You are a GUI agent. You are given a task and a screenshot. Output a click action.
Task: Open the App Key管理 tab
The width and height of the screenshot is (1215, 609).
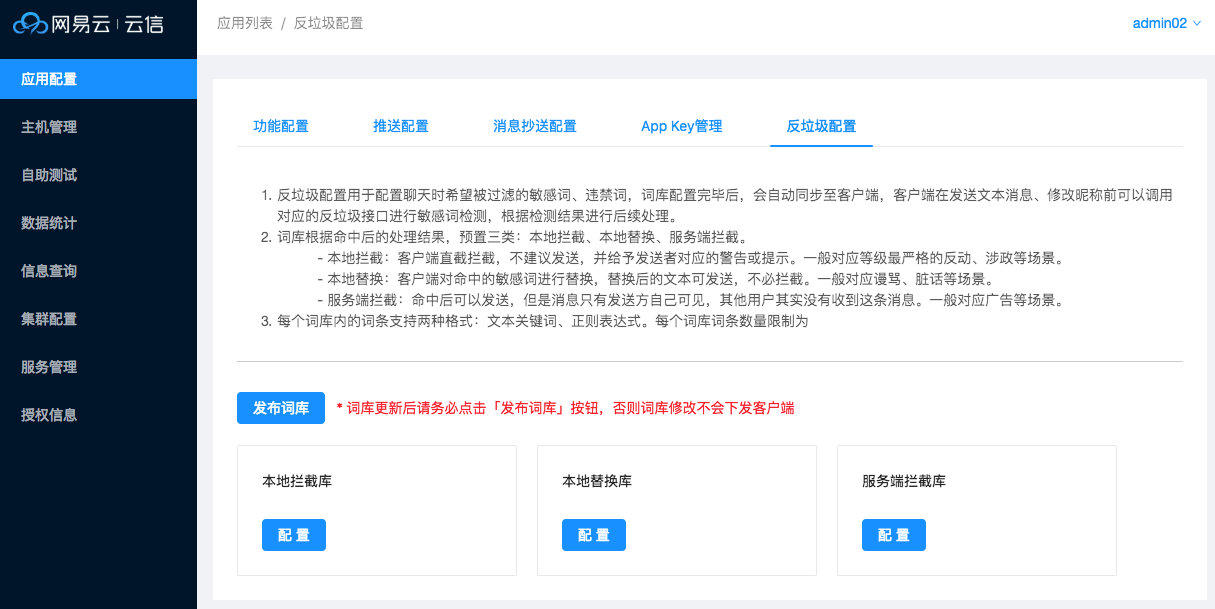(681, 127)
